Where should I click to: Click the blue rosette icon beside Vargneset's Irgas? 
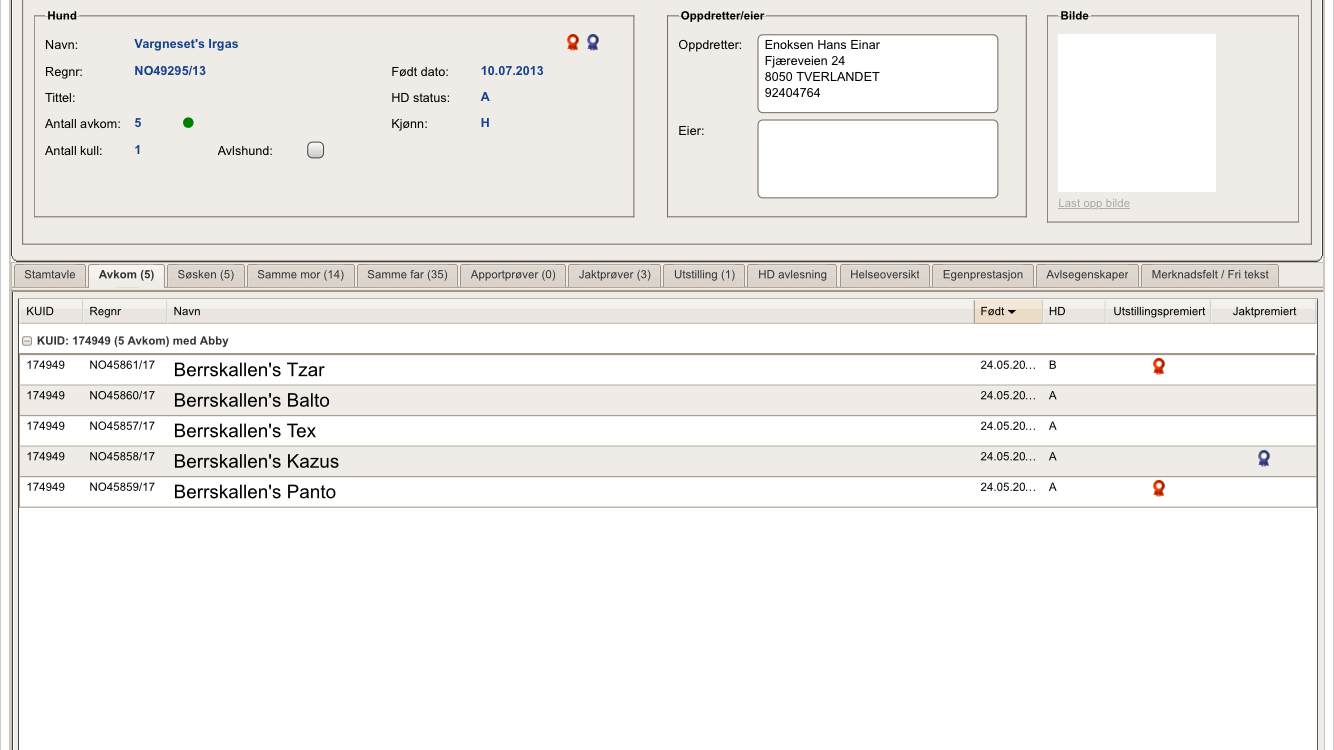click(x=593, y=42)
